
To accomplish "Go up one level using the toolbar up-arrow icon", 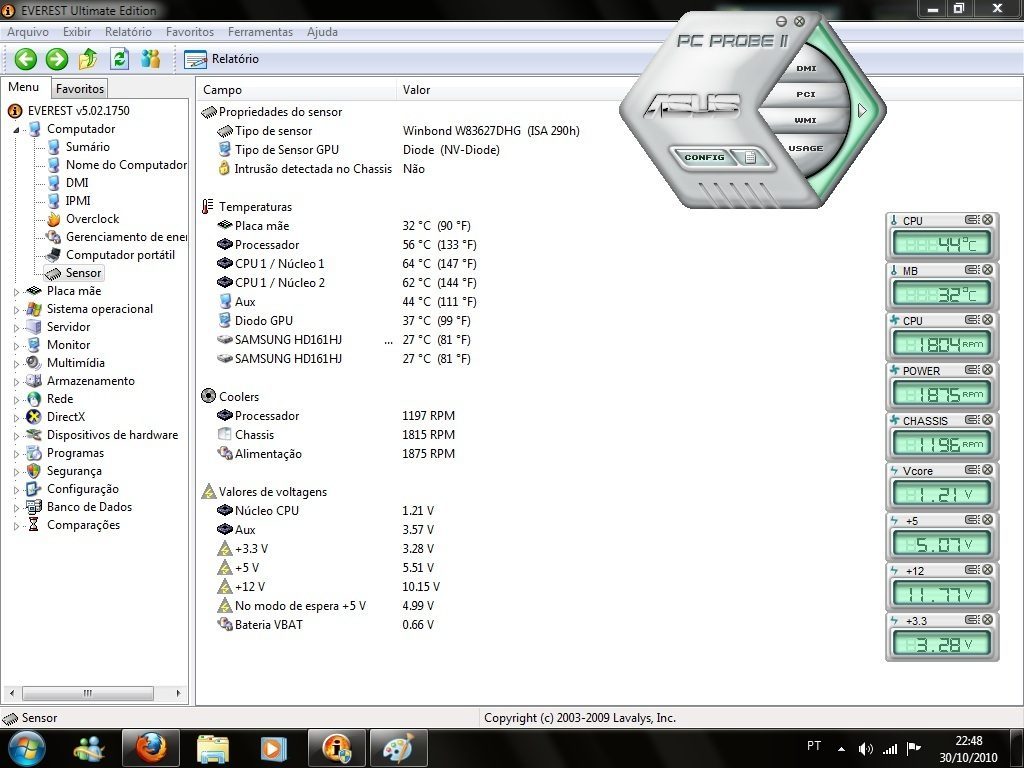I will (x=88, y=59).
